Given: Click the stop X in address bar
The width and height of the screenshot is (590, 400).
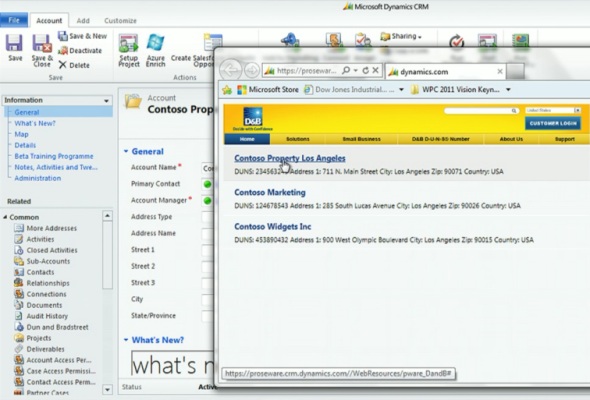Looking at the screenshot, I should click(x=376, y=70).
